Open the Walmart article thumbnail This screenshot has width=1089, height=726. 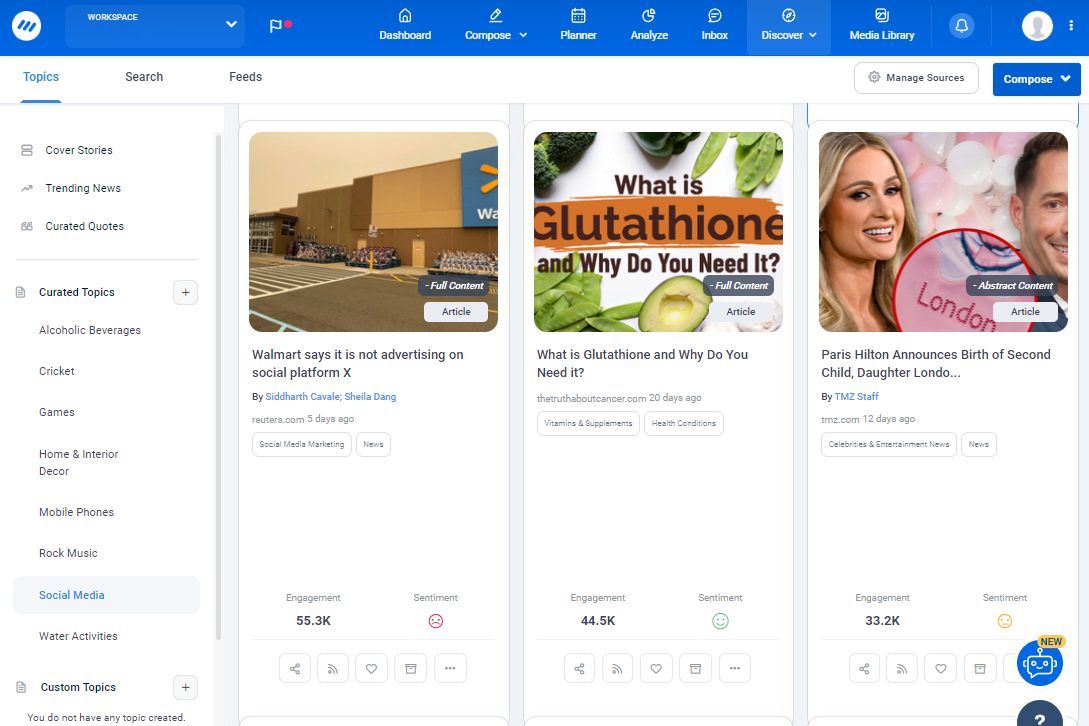(x=374, y=232)
